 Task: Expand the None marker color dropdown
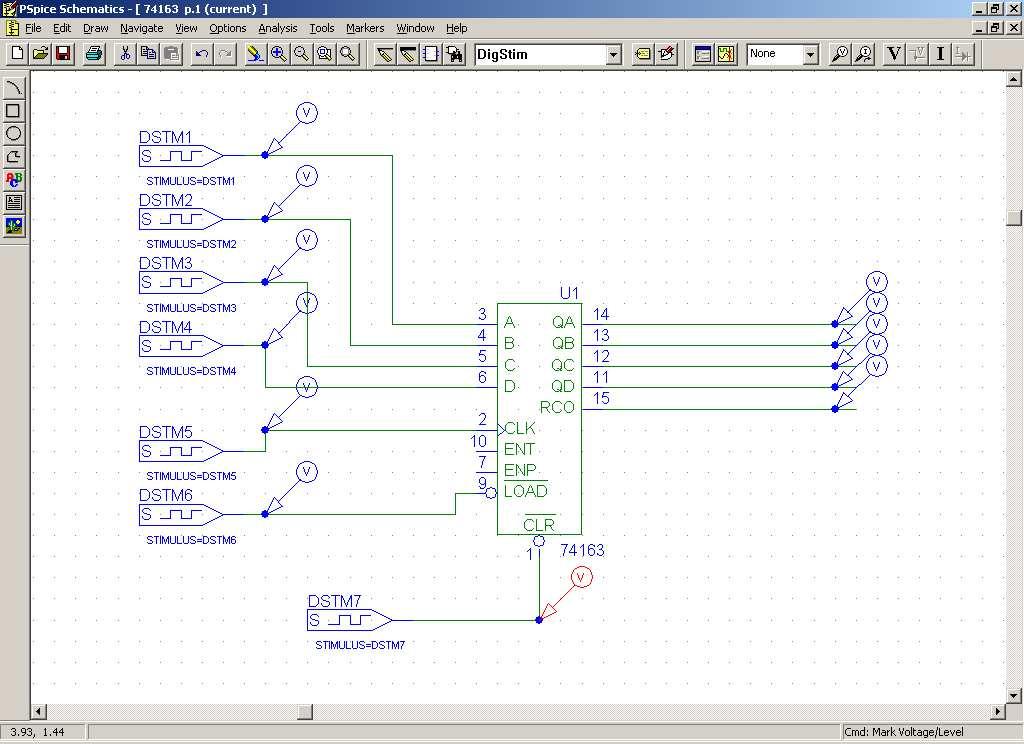point(810,55)
